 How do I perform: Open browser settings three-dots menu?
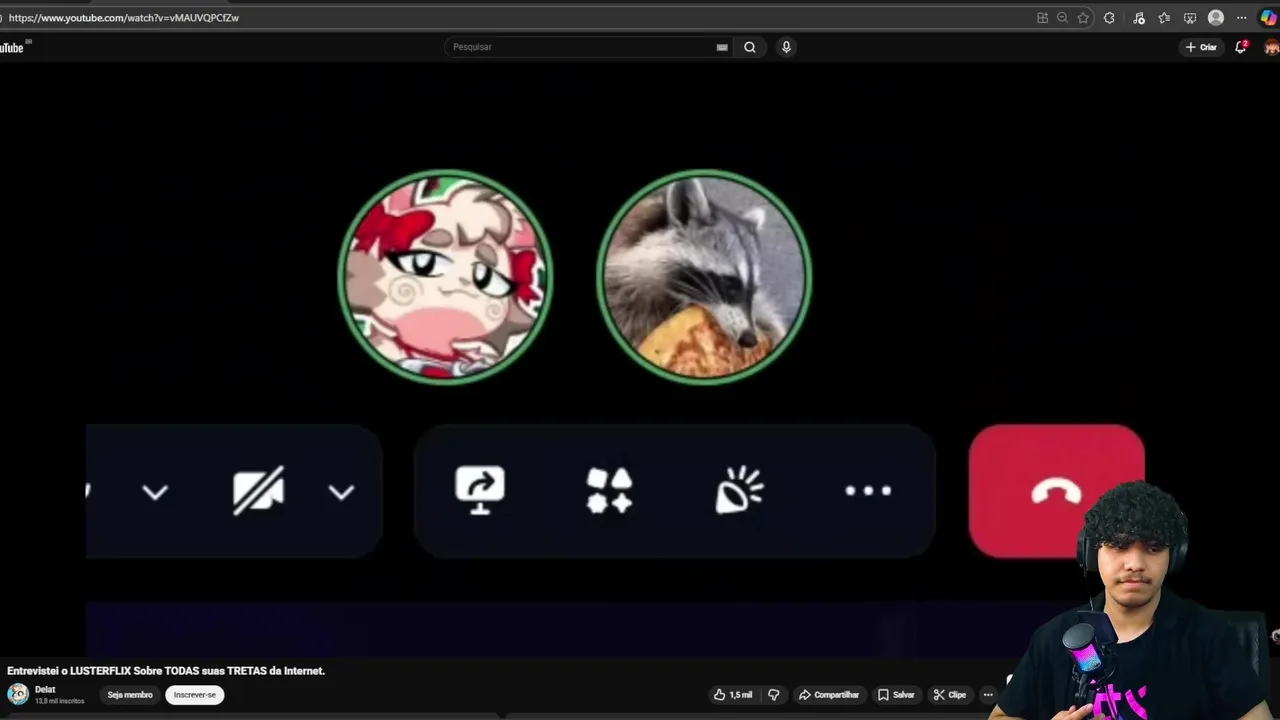coord(1242,18)
